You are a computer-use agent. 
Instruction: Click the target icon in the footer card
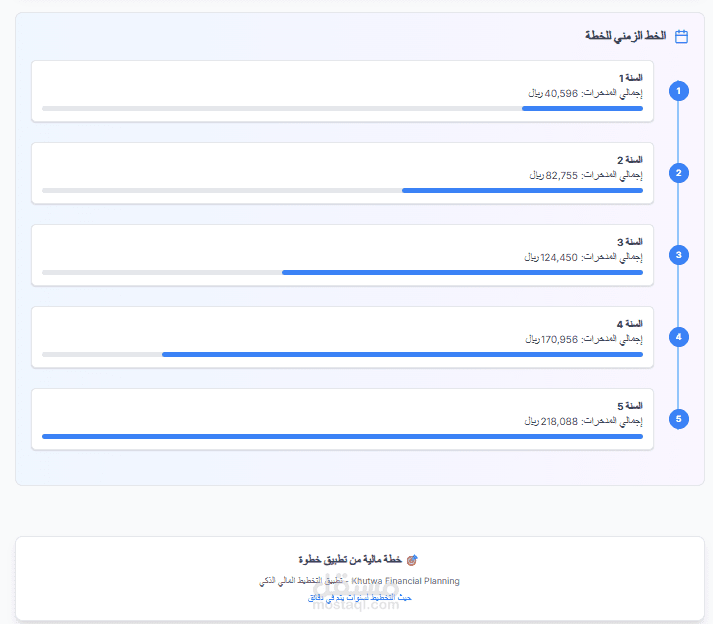pyautogui.click(x=412, y=560)
